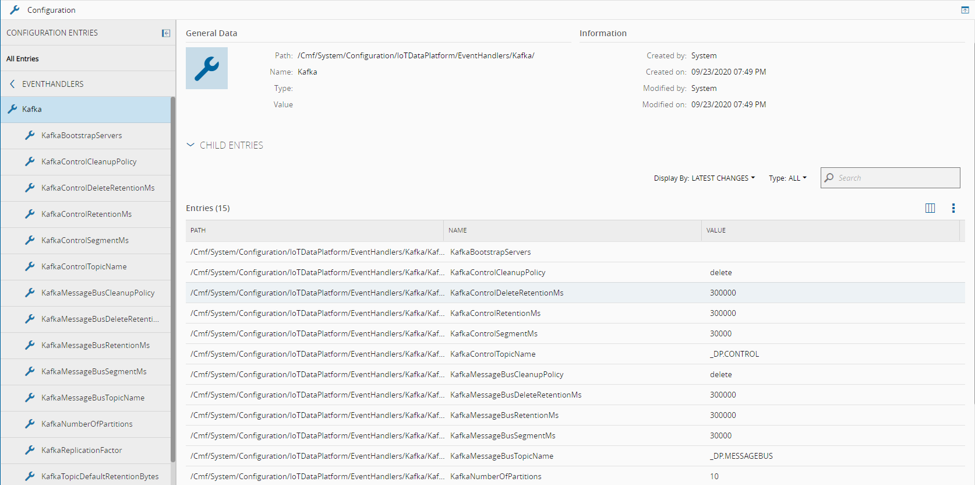Go back using the EVENTHANDLERS chevron
This screenshot has height=485, width=975.
click(x=12, y=84)
